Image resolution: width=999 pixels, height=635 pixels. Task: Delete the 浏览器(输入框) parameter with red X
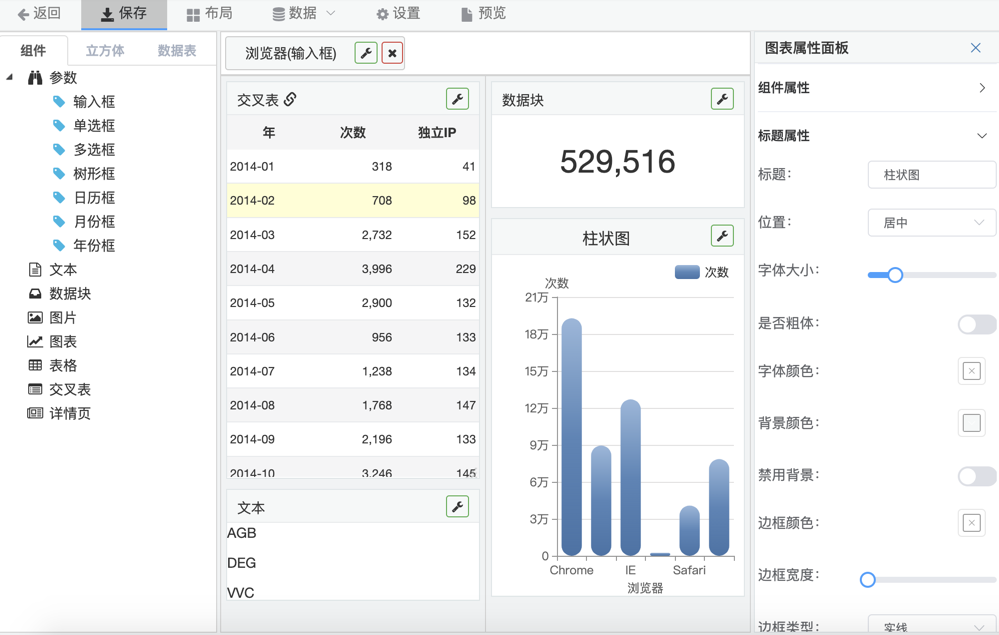point(392,54)
